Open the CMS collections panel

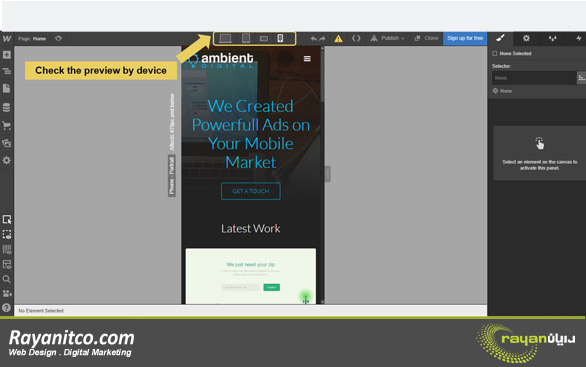[7, 107]
